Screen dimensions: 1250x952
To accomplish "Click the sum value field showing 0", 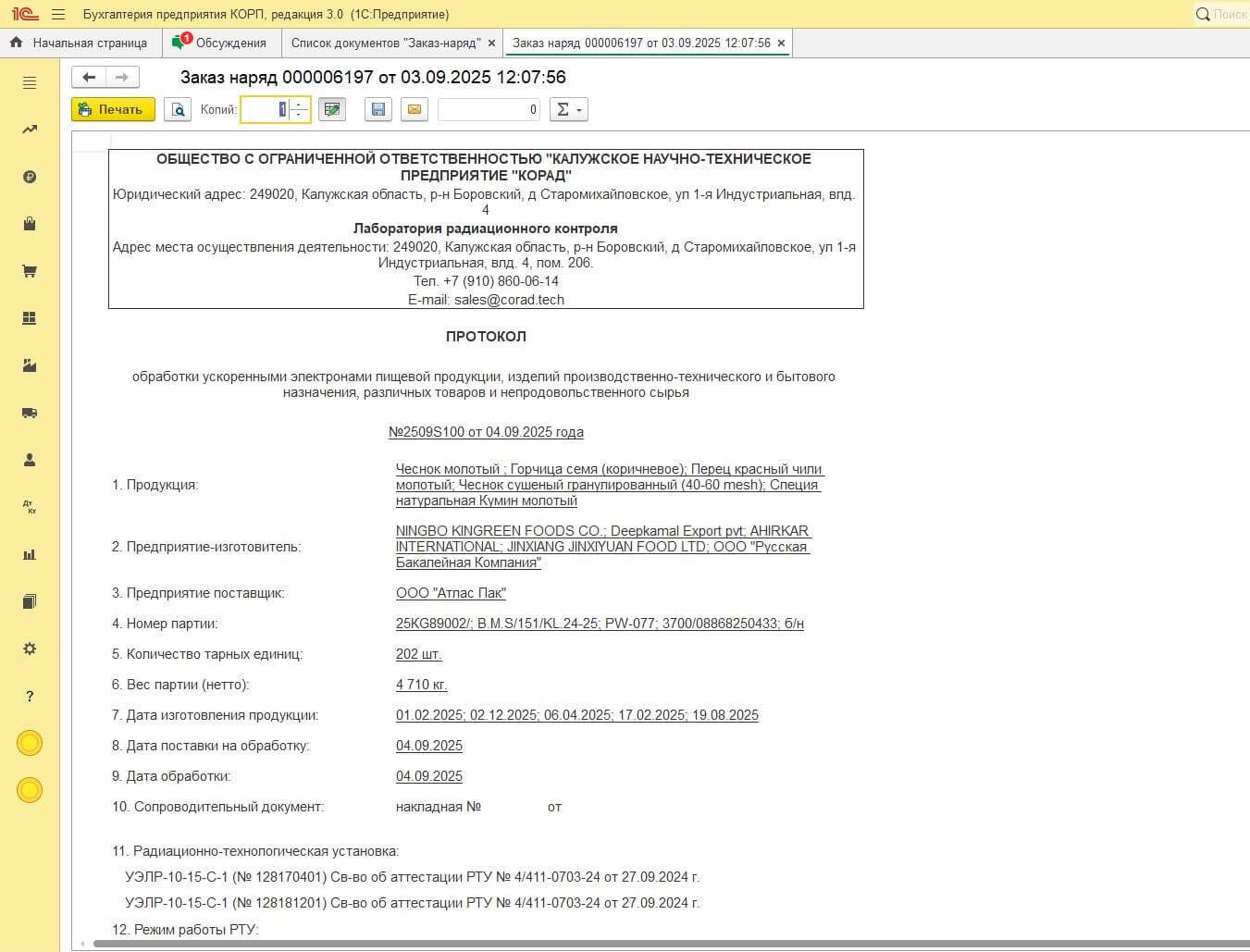I will click(x=489, y=109).
